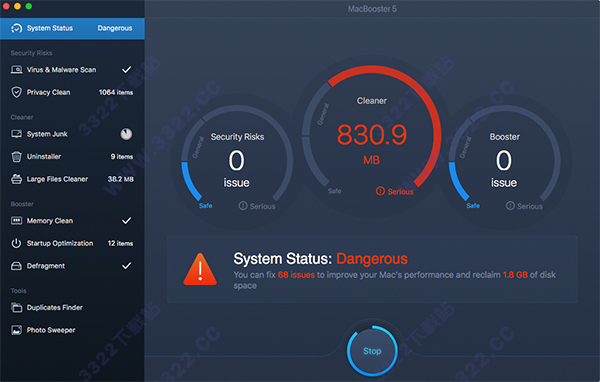
Task: Click the Booster 0 issue gauge
Action: click(x=504, y=161)
